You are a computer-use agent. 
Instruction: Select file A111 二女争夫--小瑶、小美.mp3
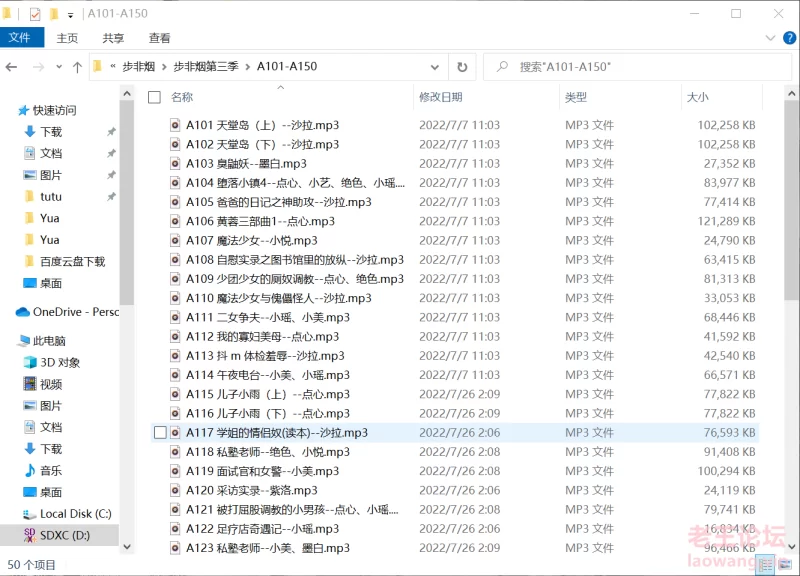pos(268,317)
